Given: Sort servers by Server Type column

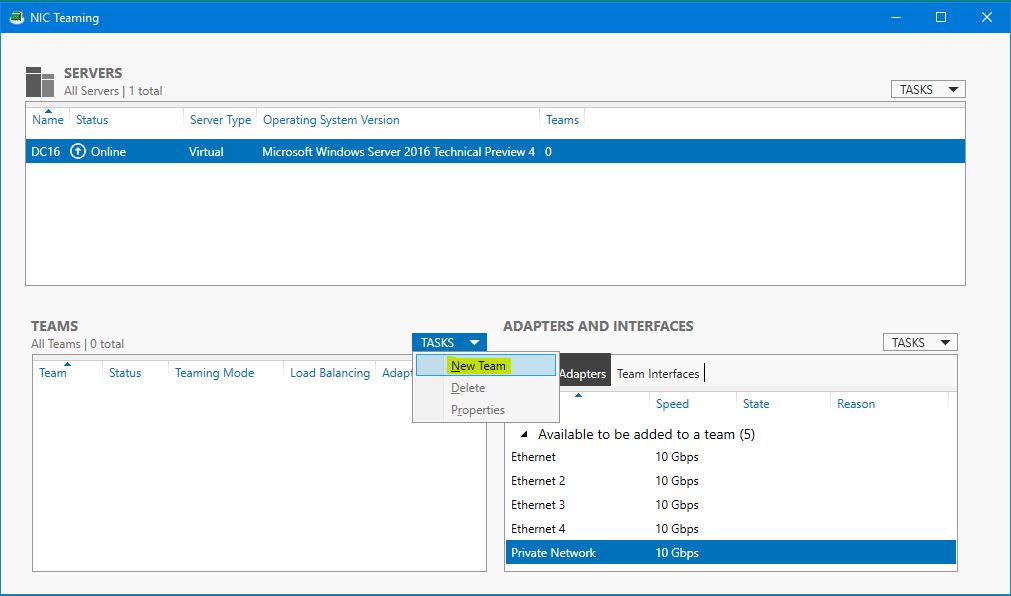Looking at the screenshot, I should 220,120.
